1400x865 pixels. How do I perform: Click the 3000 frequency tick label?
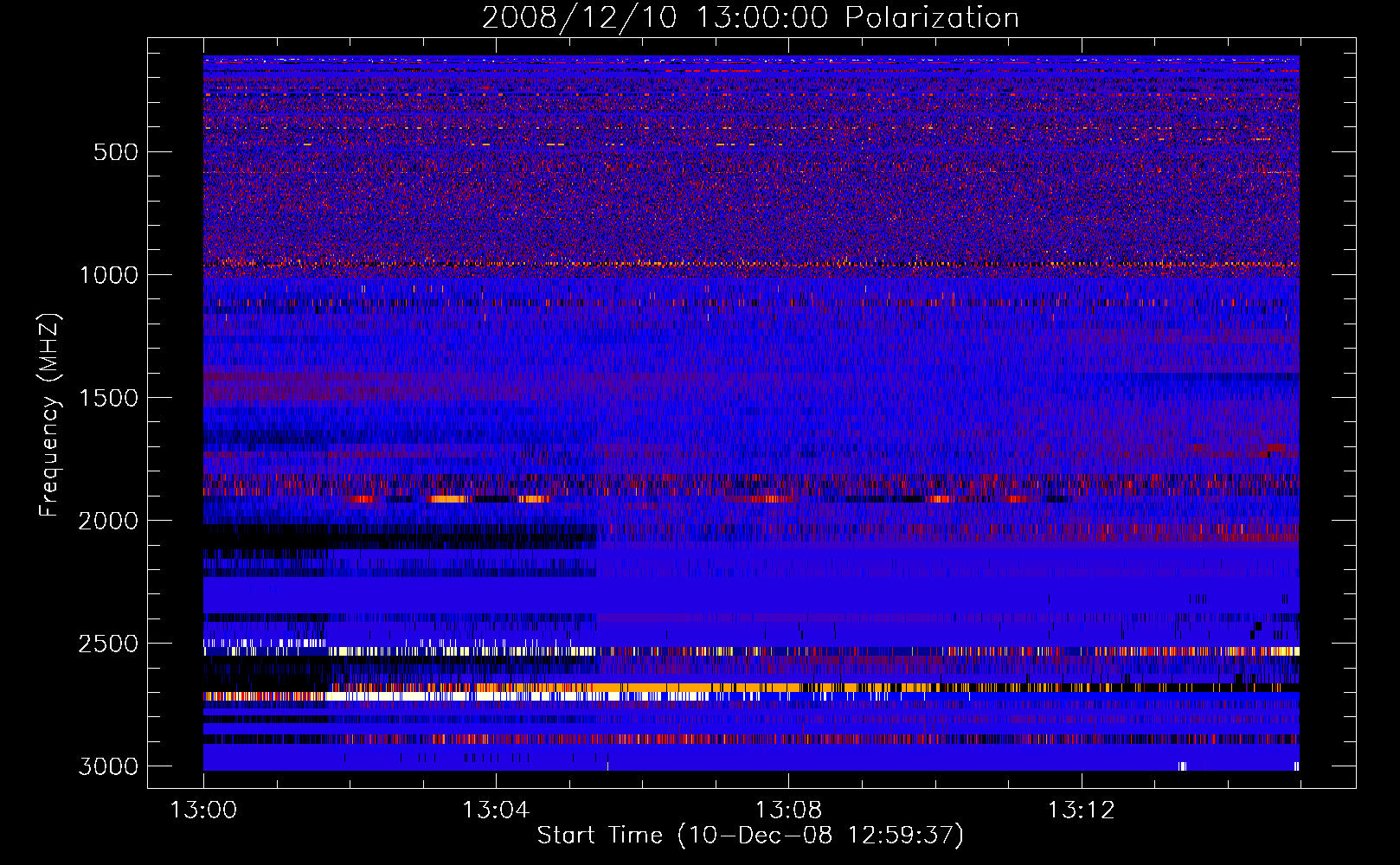[x=108, y=766]
